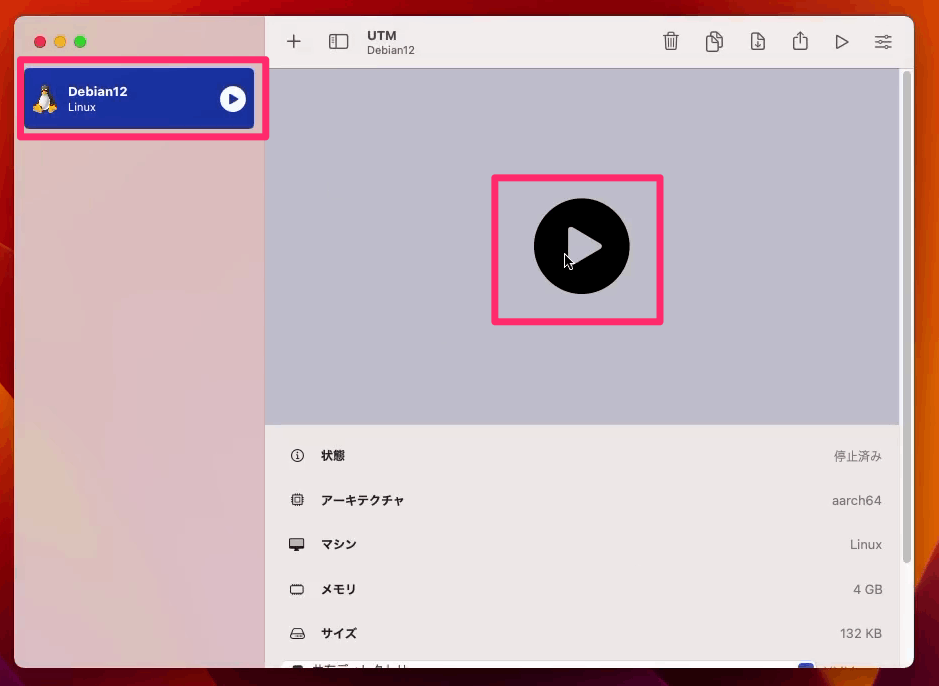Add a new virtual machine with plus icon
The image size is (939, 686).
[293, 41]
